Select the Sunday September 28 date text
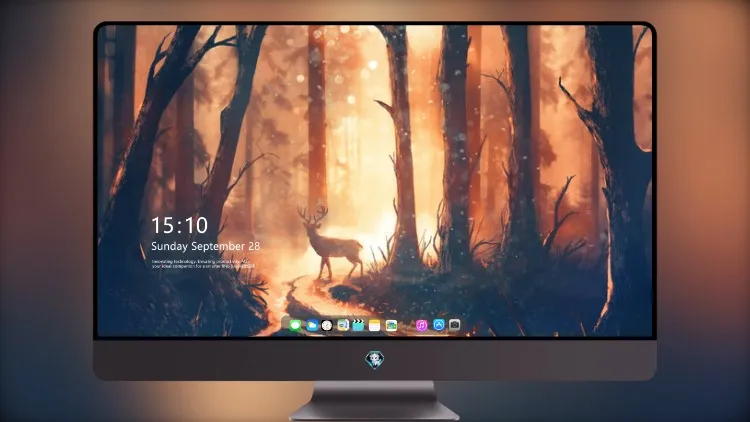The image size is (750, 422). tap(206, 246)
